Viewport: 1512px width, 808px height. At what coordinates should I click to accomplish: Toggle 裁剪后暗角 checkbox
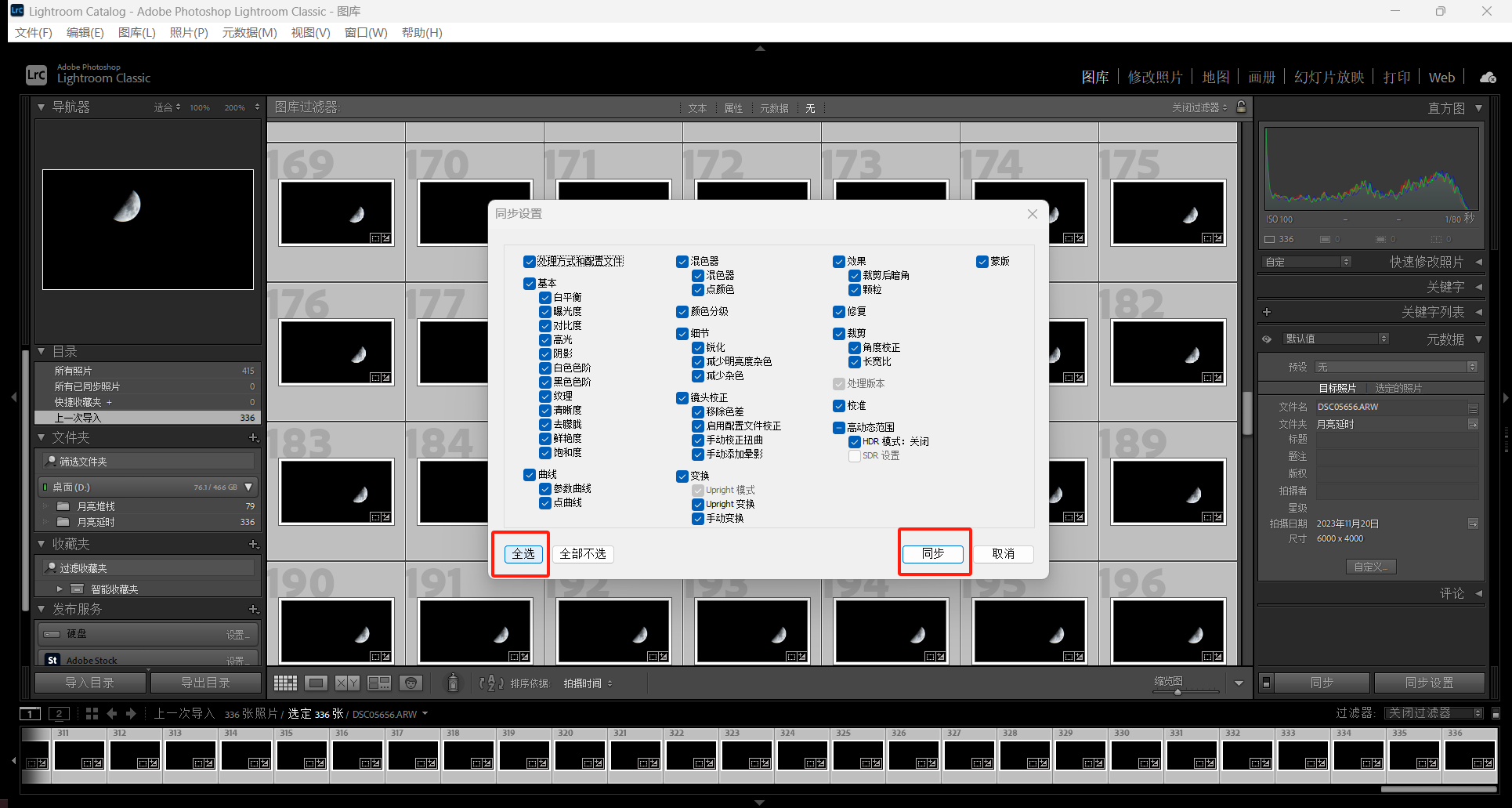855,276
